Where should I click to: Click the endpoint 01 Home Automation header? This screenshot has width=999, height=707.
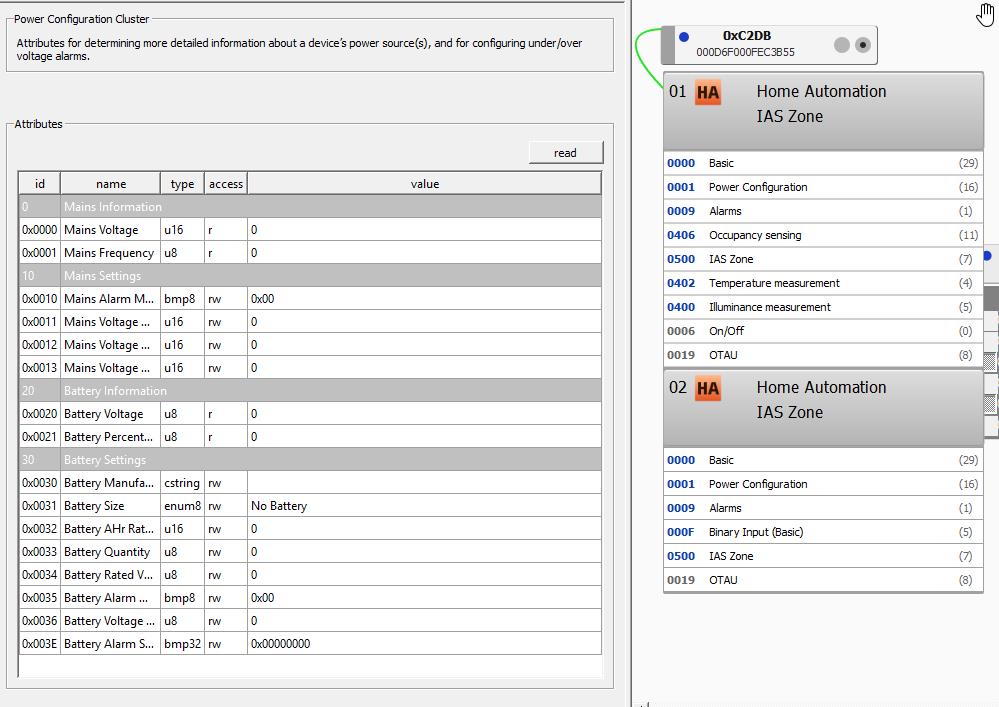click(823, 111)
